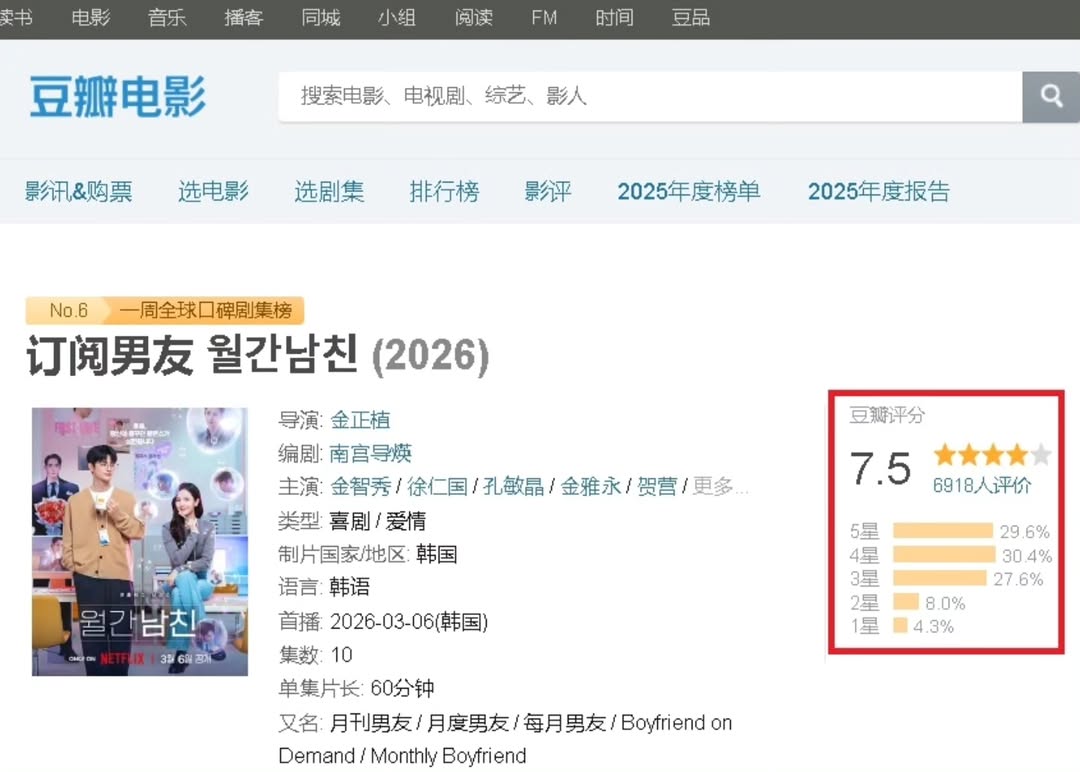Expand the cast list with 更多
Image resolution: width=1080 pixels, height=772 pixels.
720,486
